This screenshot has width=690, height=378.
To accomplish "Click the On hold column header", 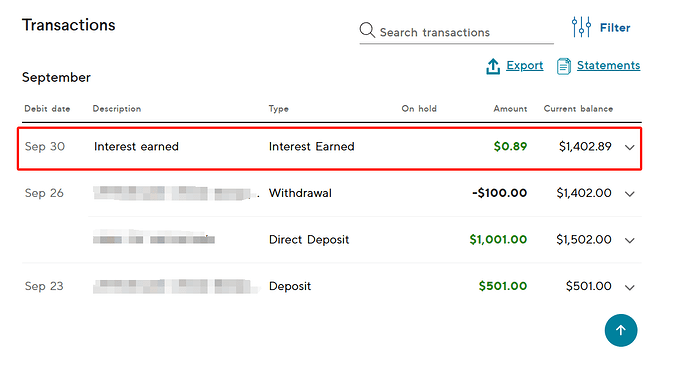I will pyautogui.click(x=419, y=109).
